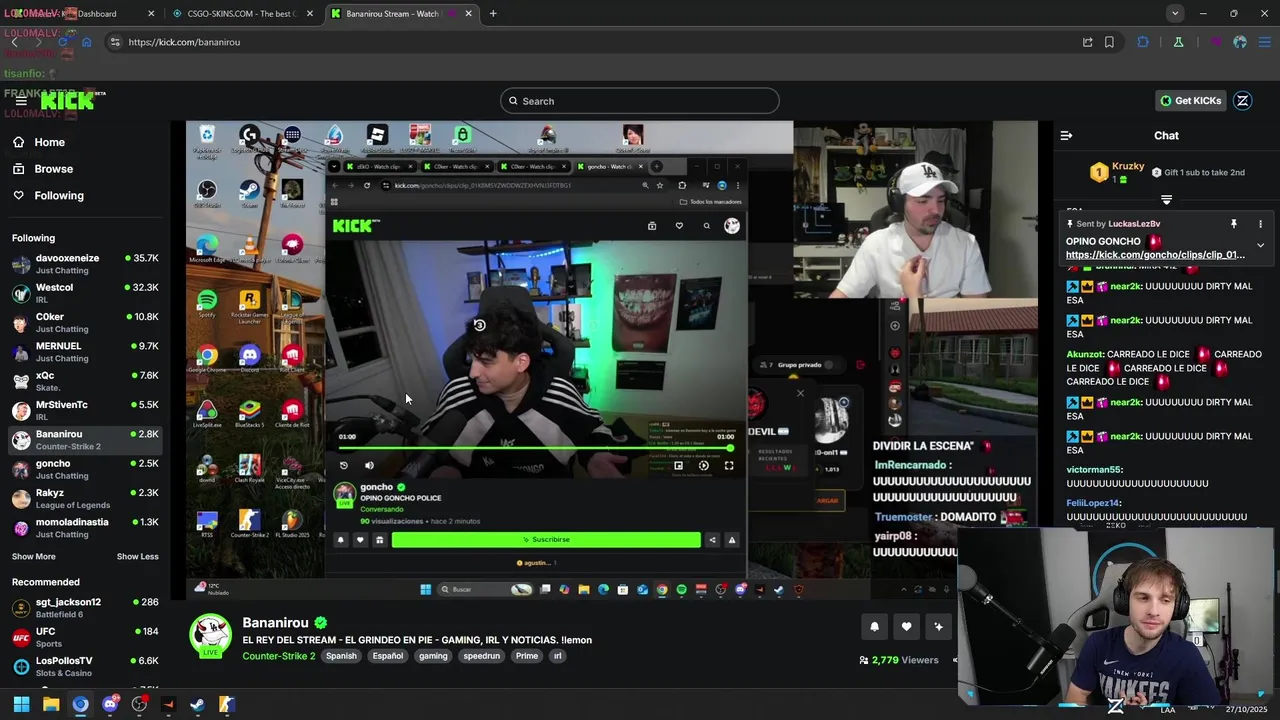Open LosPollosTV recommended channel
The image size is (1280, 720).
point(85,666)
